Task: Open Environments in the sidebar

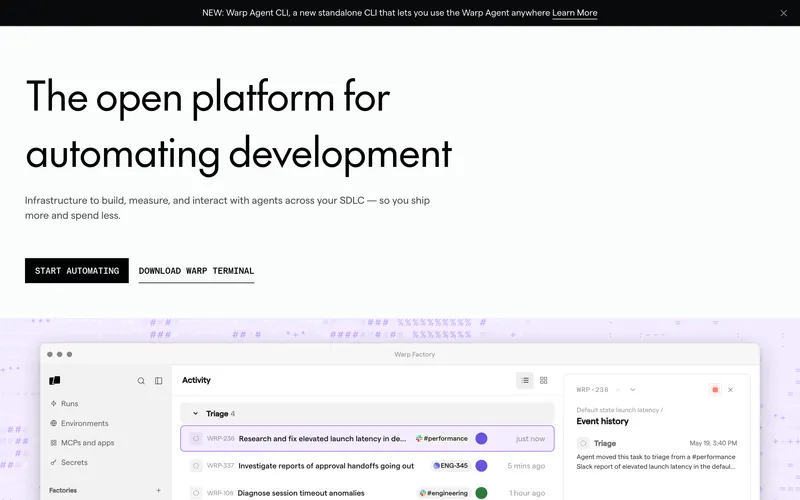Action: 85,423
